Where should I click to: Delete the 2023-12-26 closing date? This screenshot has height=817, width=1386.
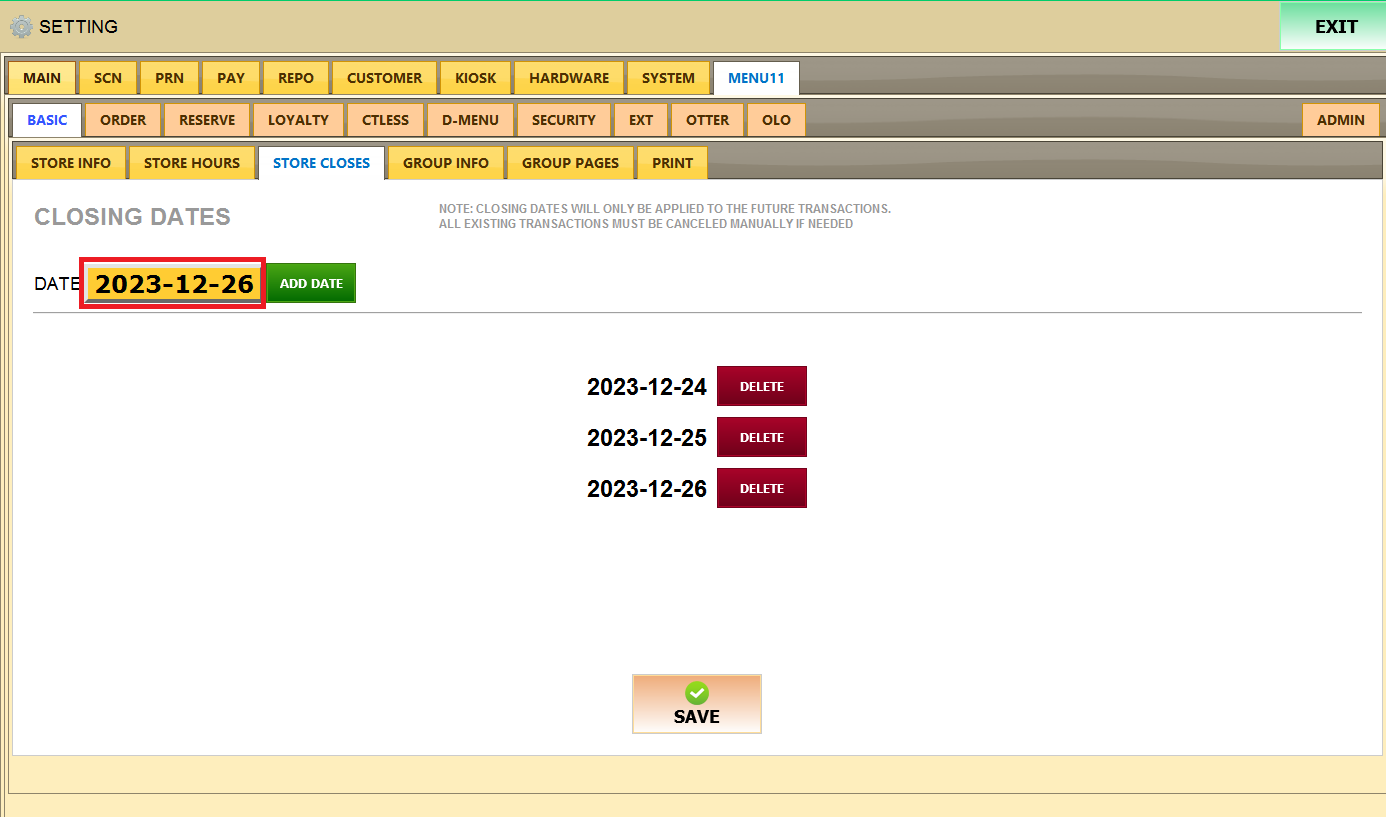coord(761,488)
